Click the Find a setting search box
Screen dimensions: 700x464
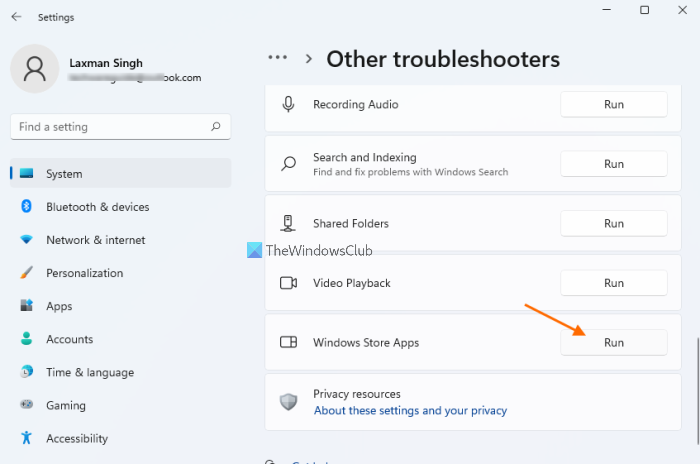coord(110,127)
